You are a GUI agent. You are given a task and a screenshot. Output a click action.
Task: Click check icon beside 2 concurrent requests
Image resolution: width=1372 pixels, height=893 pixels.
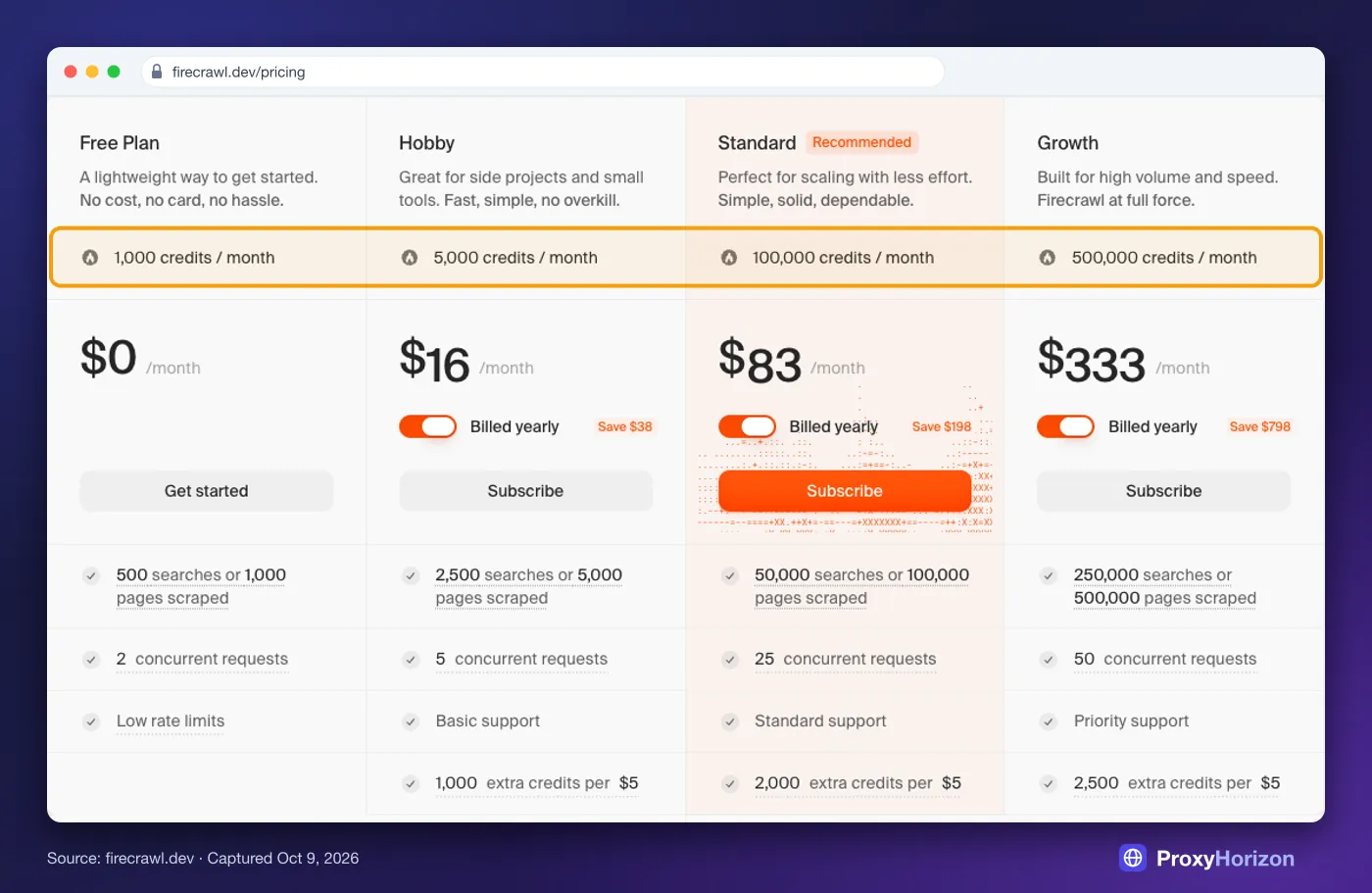point(91,660)
